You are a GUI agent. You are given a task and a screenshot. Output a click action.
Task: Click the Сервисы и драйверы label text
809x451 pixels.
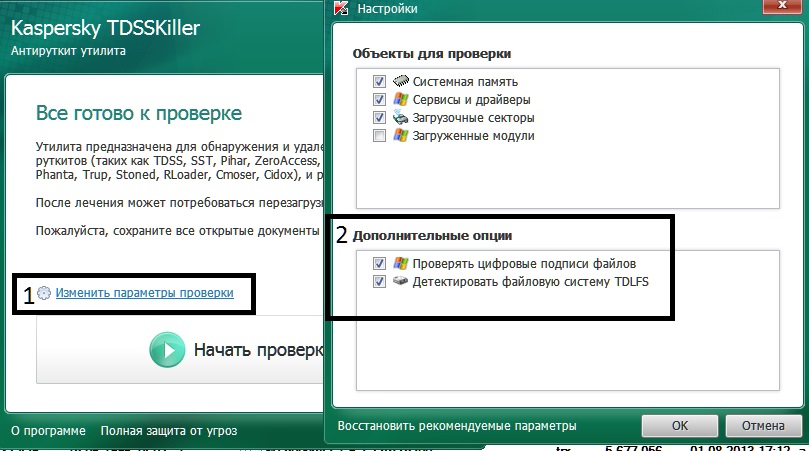point(471,100)
